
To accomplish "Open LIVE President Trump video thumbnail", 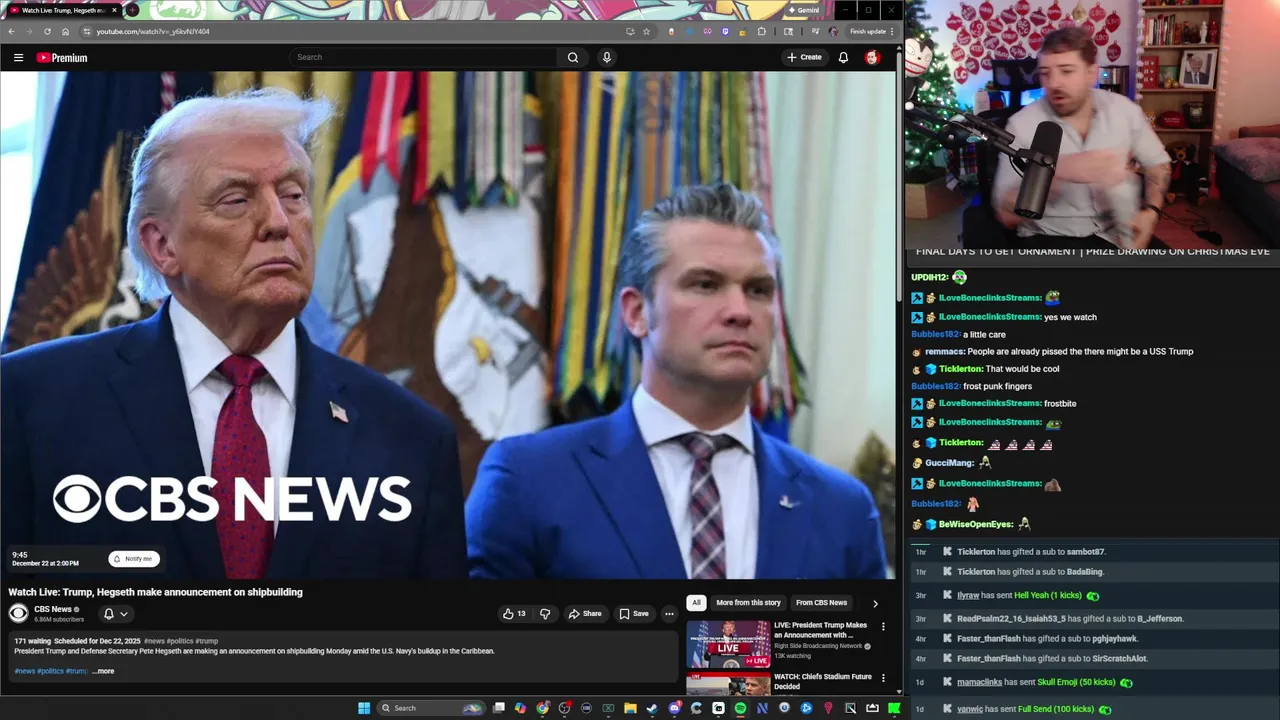I will point(728,644).
